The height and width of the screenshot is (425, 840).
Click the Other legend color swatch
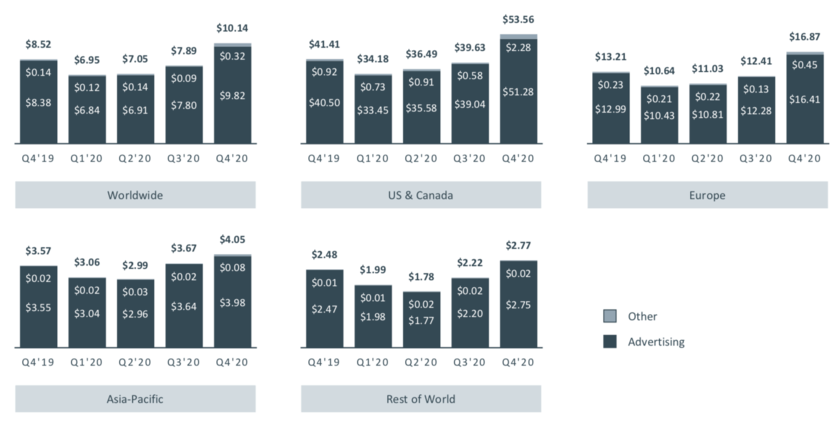coord(610,316)
